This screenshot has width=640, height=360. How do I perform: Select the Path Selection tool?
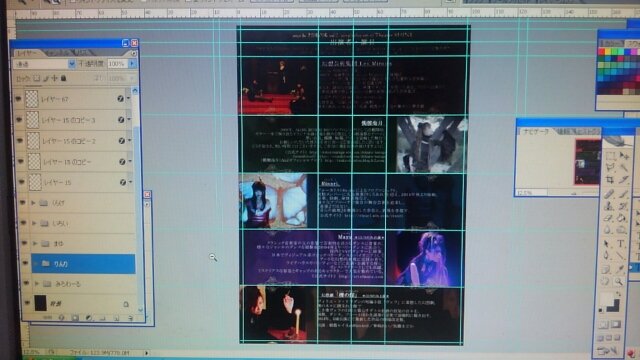click(x=607, y=244)
